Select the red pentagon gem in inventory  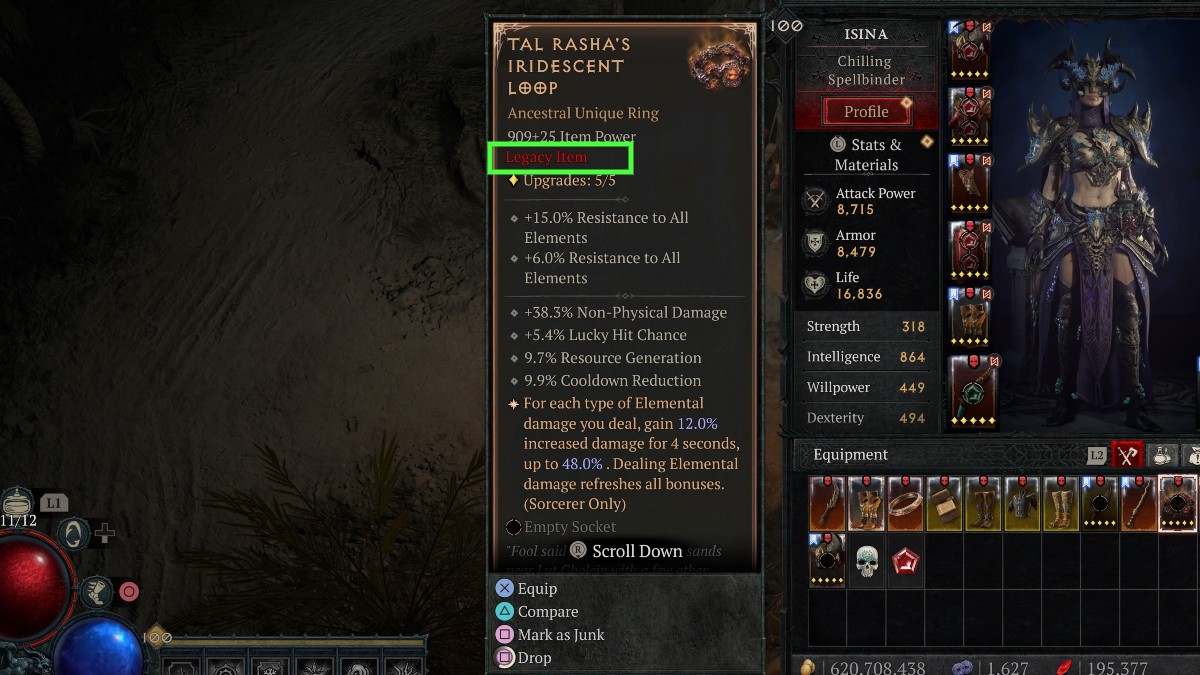pos(906,560)
